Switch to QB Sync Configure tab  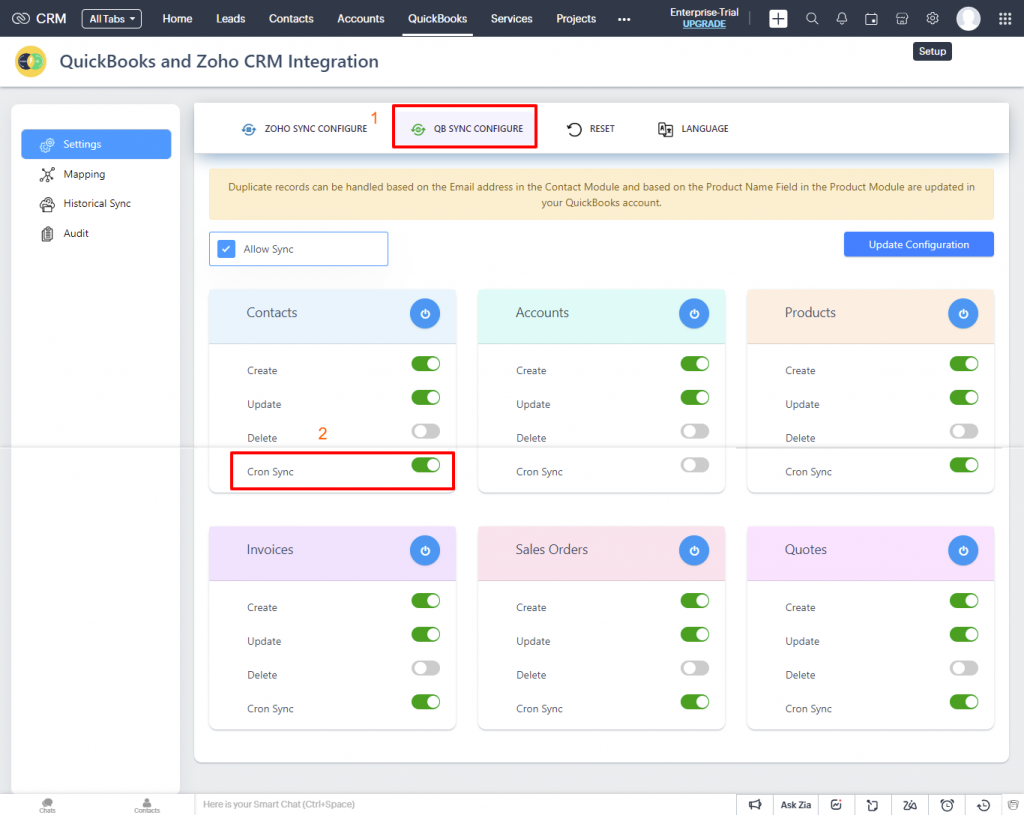click(x=466, y=129)
